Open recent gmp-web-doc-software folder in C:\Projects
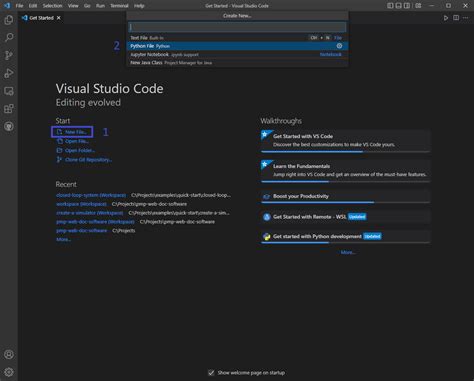The height and width of the screenshot is (381, 474). (82, 230)
